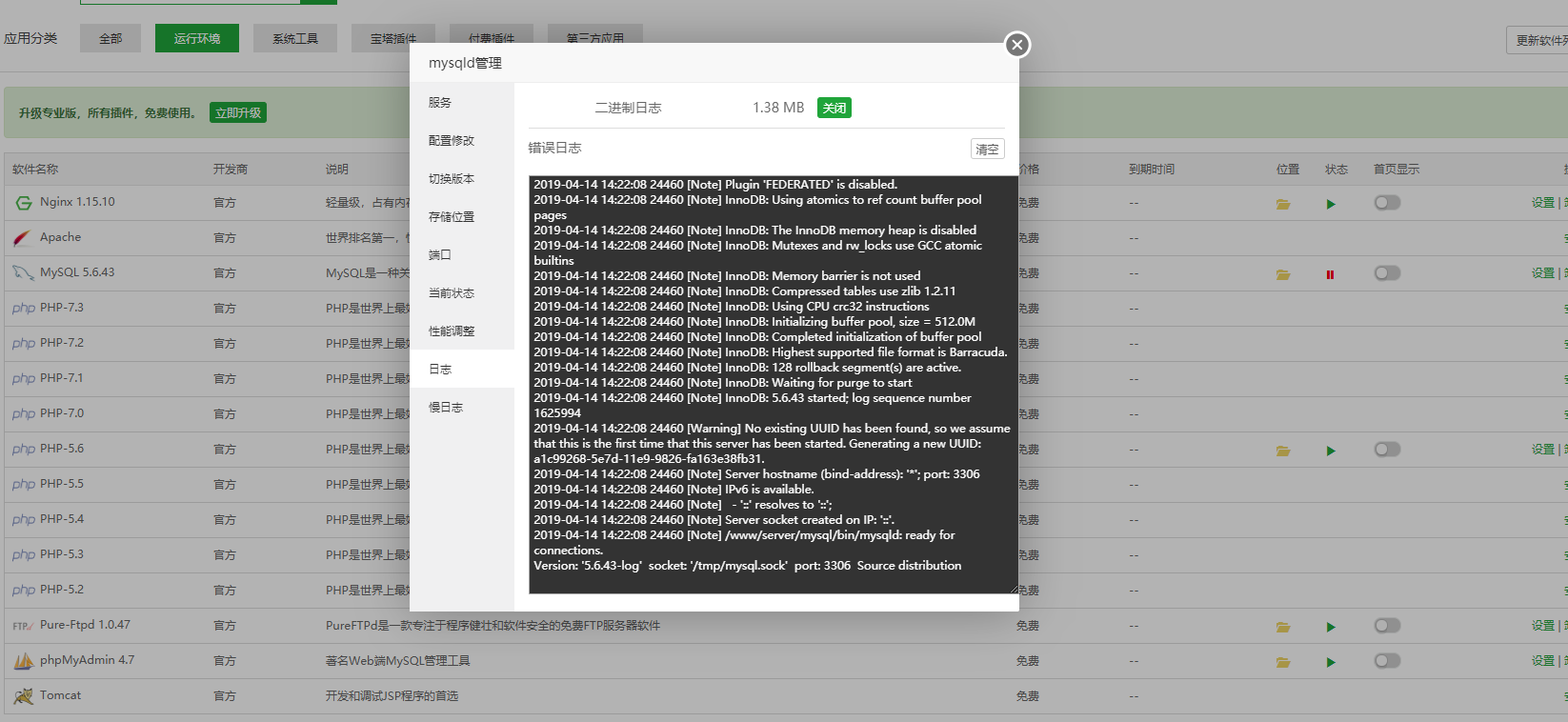The width and height of the screenshot is (1568, 722).
Task: Click PHP-5.6 running status play icon
Action: [1331, 451]
